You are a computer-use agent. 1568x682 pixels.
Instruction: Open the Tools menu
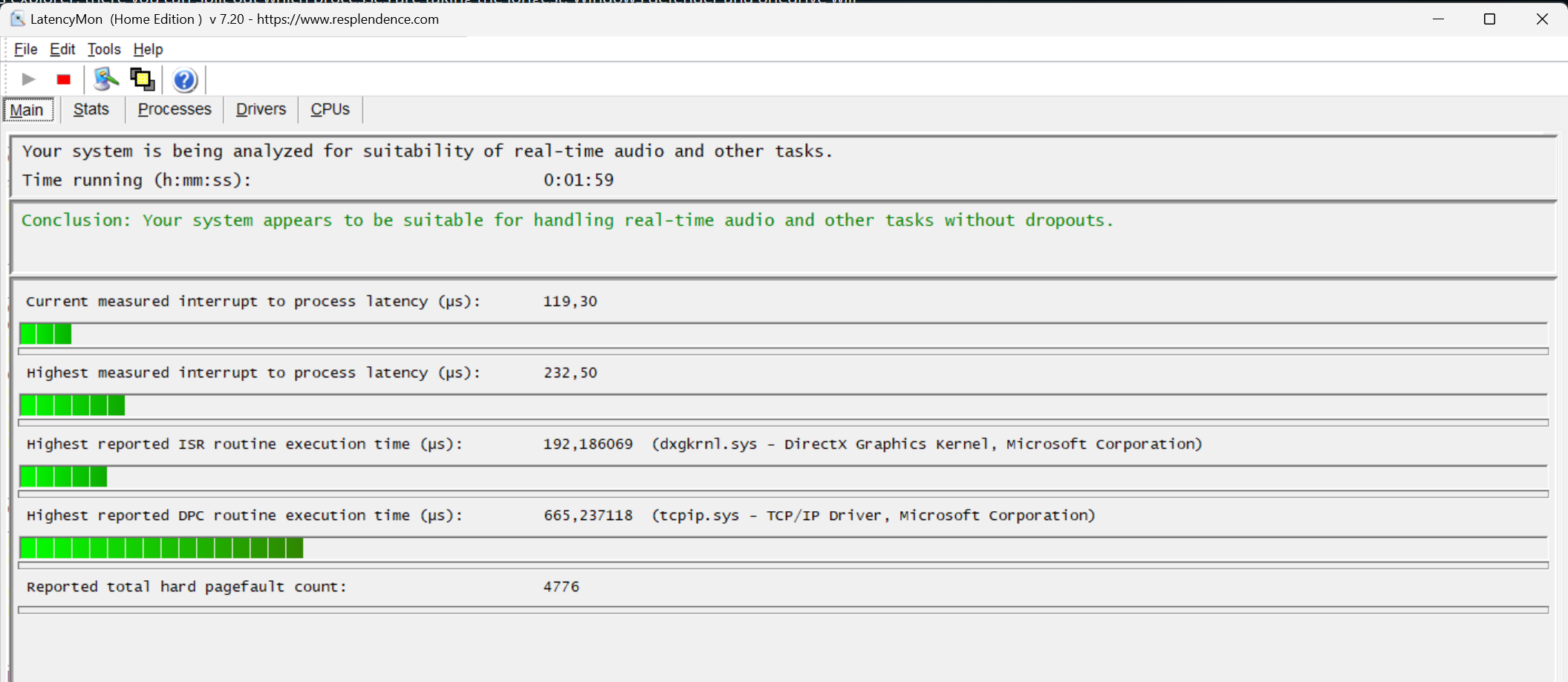click(x=104, y=49)
